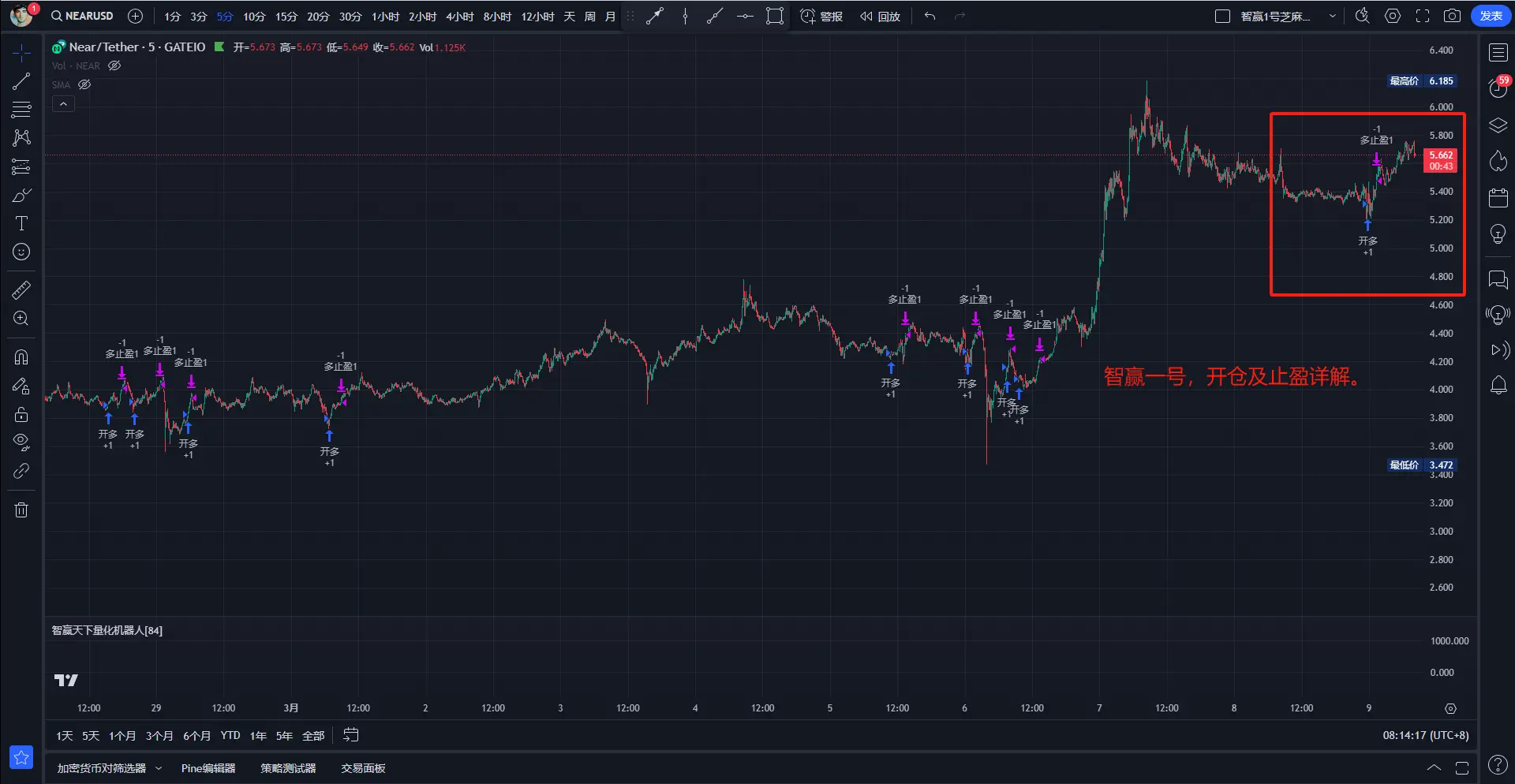The width and height of the screenshot is (1515, 784).
Task: Toggle fullscreen mode
Action: (x=1423, y=16)
